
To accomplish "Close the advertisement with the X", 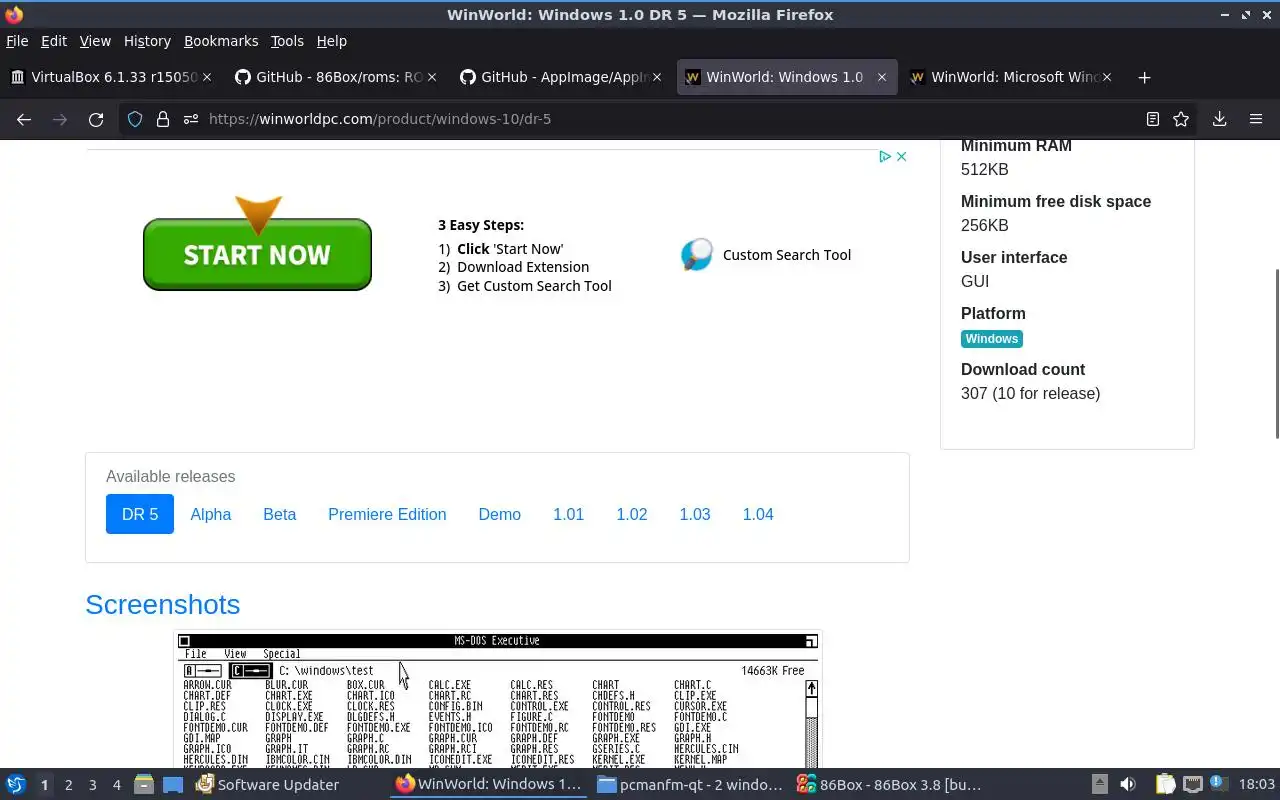I will (901, 157).
